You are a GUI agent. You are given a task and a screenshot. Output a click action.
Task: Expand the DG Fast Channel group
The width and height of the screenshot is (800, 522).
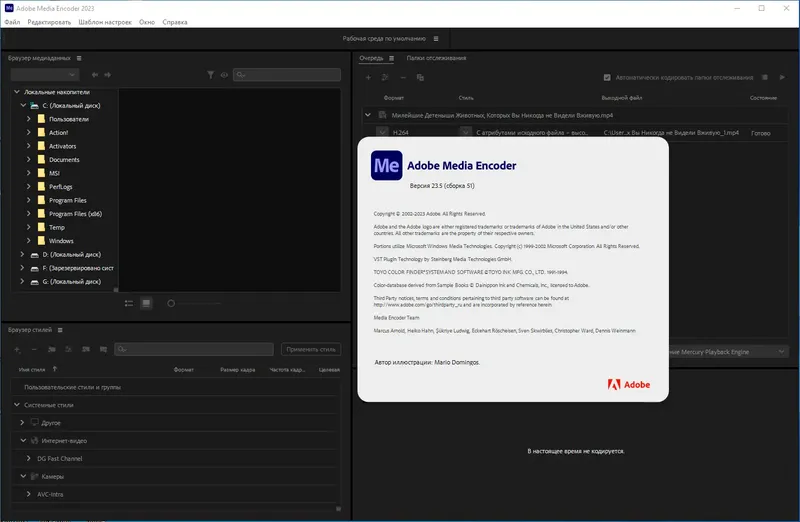[x=29, y=458]
